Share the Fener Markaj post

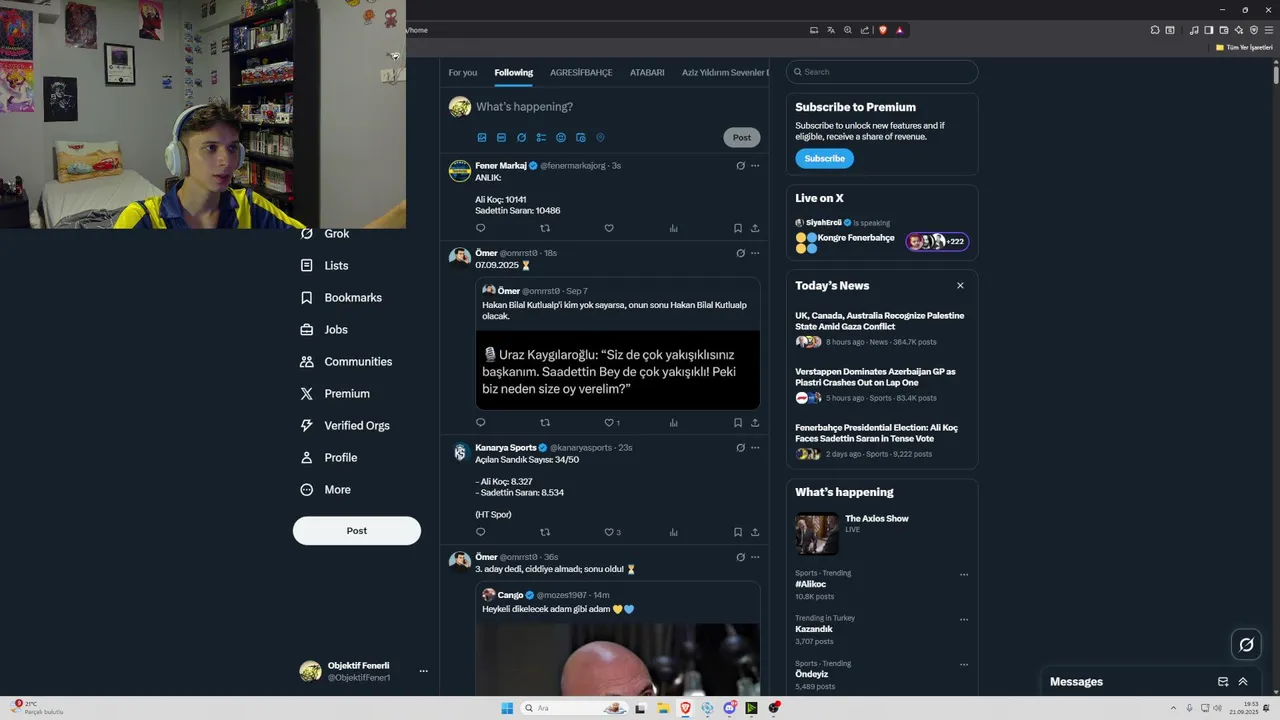(x=755, y=228)
